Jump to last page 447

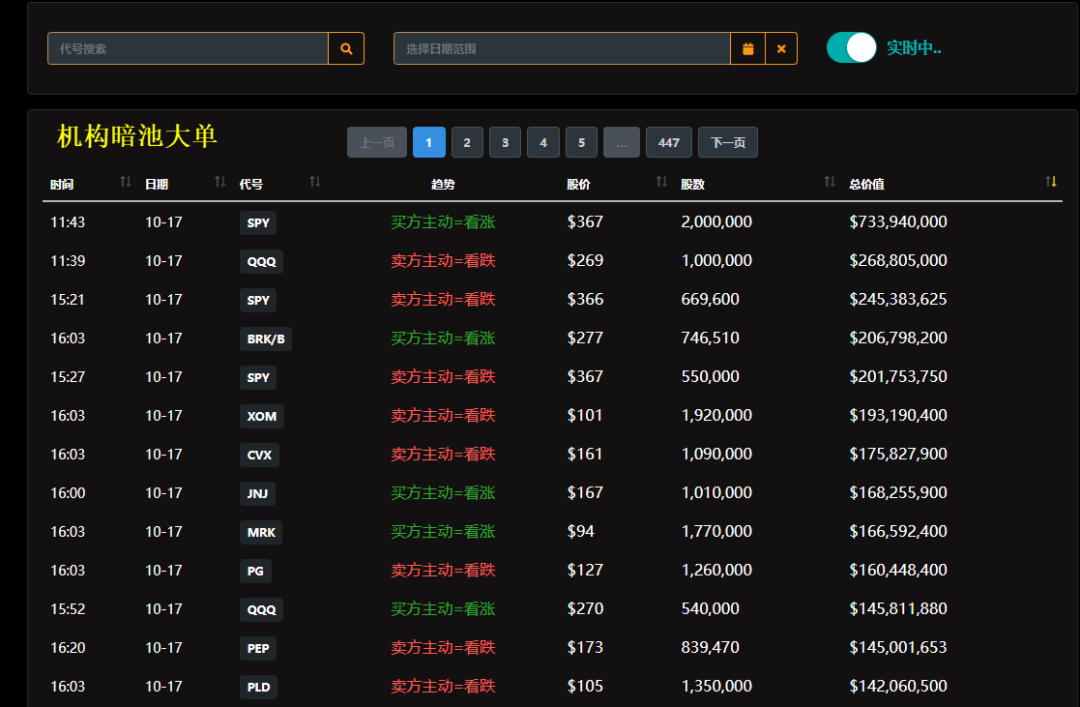click(669, 143)
